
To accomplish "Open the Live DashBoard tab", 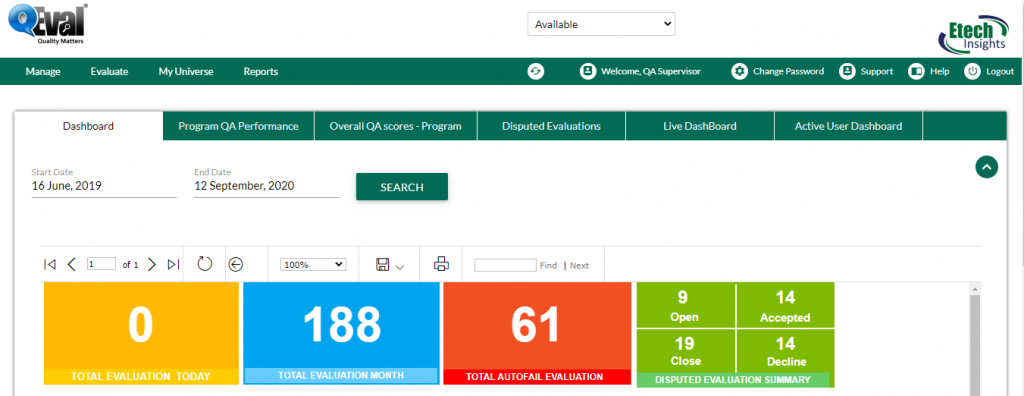I will click(700, 126).
